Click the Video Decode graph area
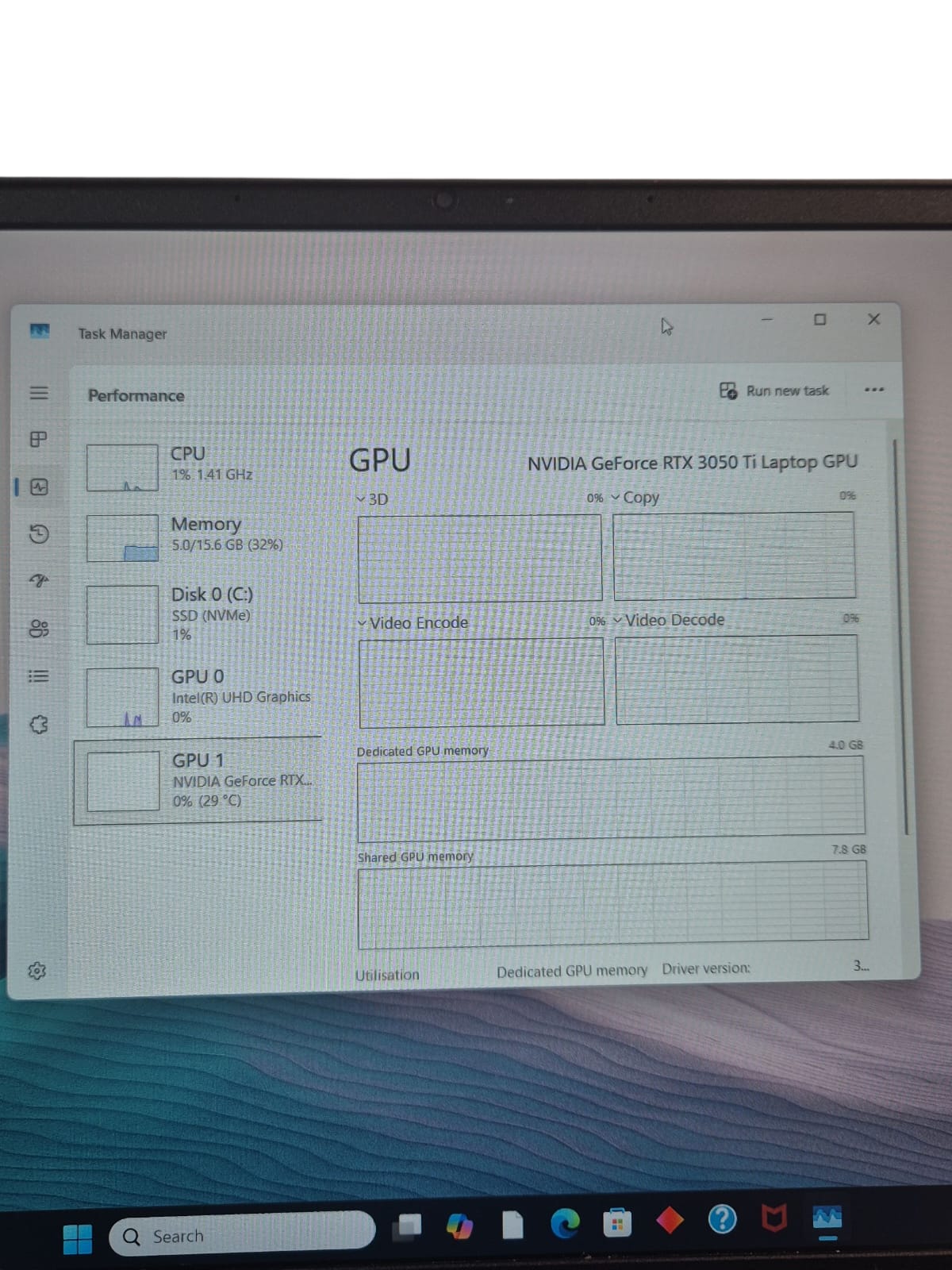The height and width of the screenshot is (1270, 952). click(x=737, y=679)
